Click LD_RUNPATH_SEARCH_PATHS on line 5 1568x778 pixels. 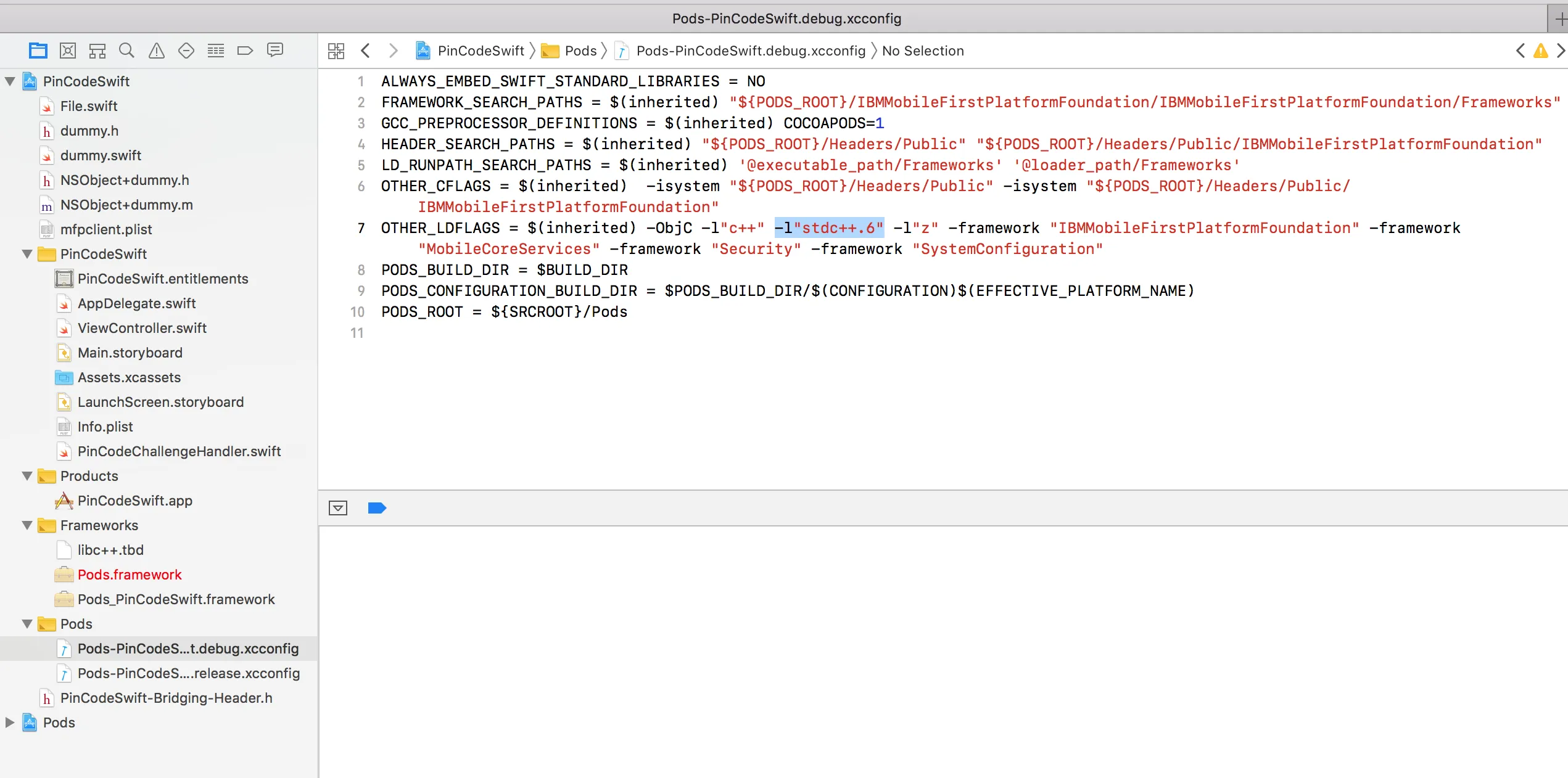486,165
